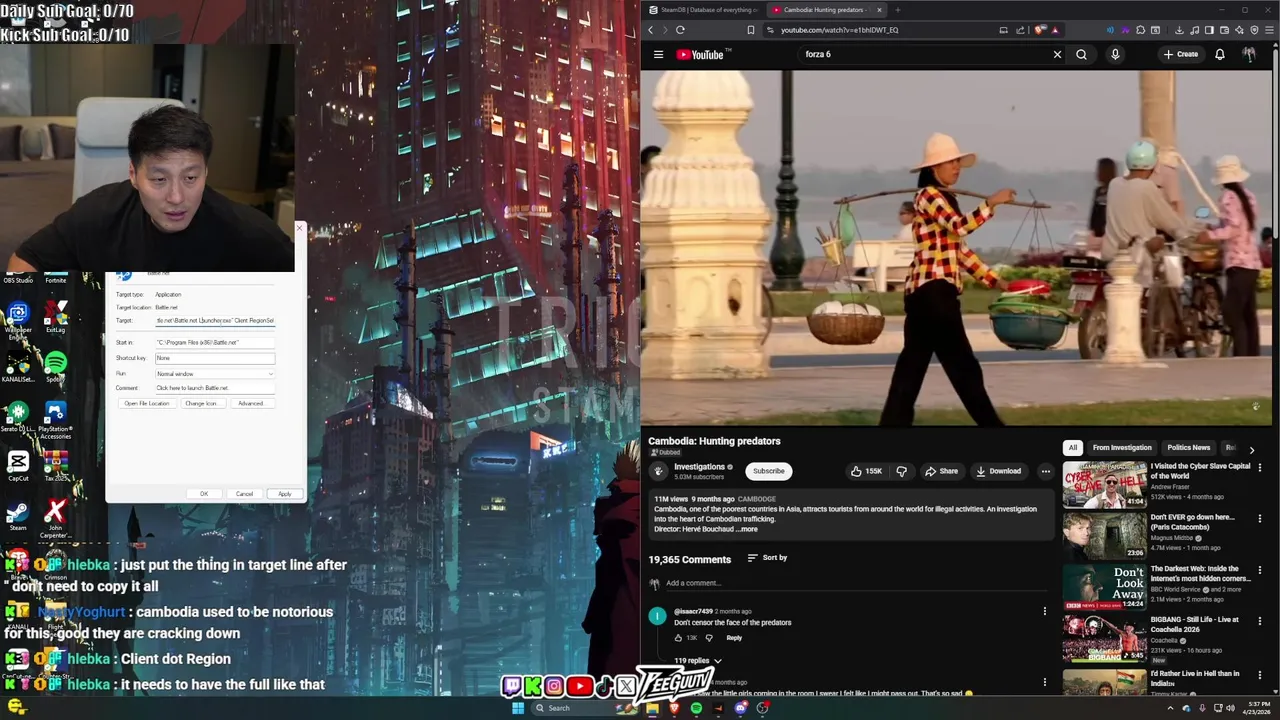This screenshot has width=1280, height=720.
Task: Open CapCut desktop shortcut
Action: pos(18,466)
